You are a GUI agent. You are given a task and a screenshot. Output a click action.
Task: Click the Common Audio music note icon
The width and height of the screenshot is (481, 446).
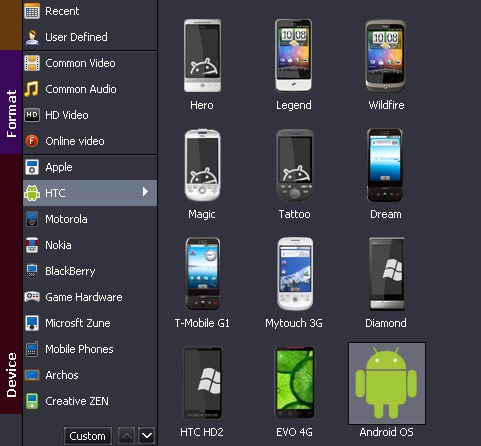click(32, 89)
